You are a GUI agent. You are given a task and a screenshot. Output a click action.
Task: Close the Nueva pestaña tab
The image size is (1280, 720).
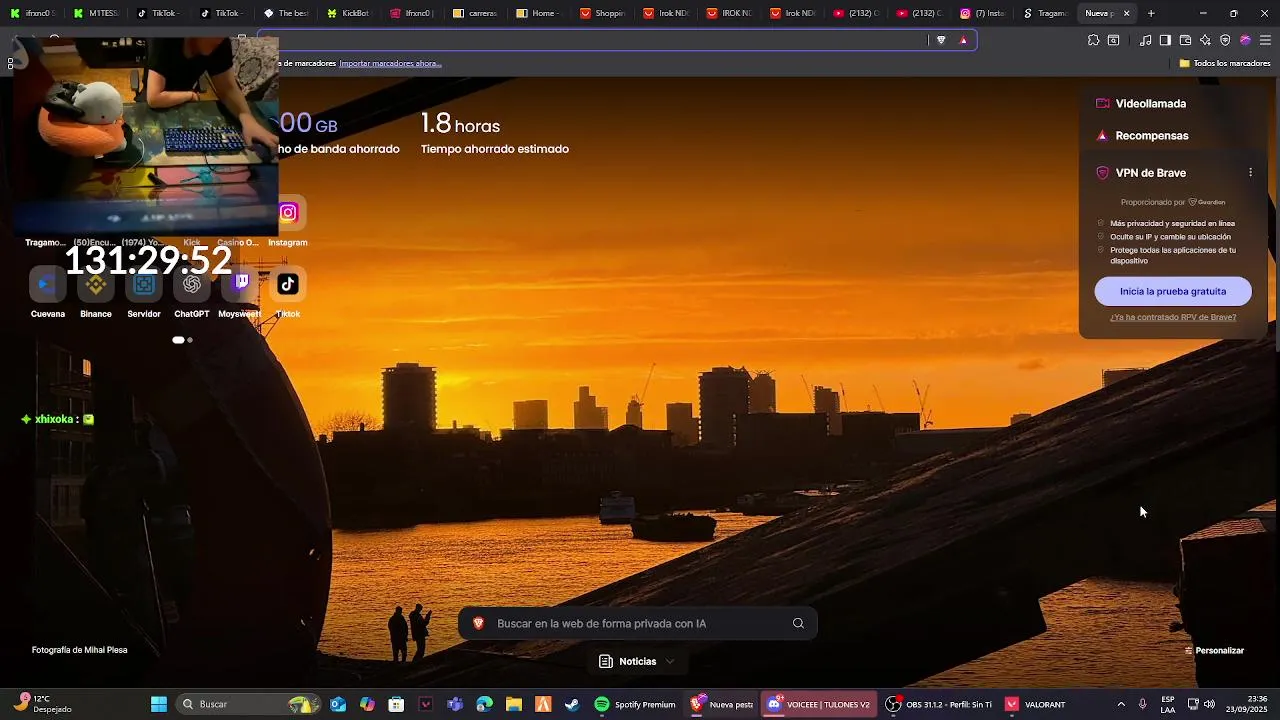click(1127, 13)
